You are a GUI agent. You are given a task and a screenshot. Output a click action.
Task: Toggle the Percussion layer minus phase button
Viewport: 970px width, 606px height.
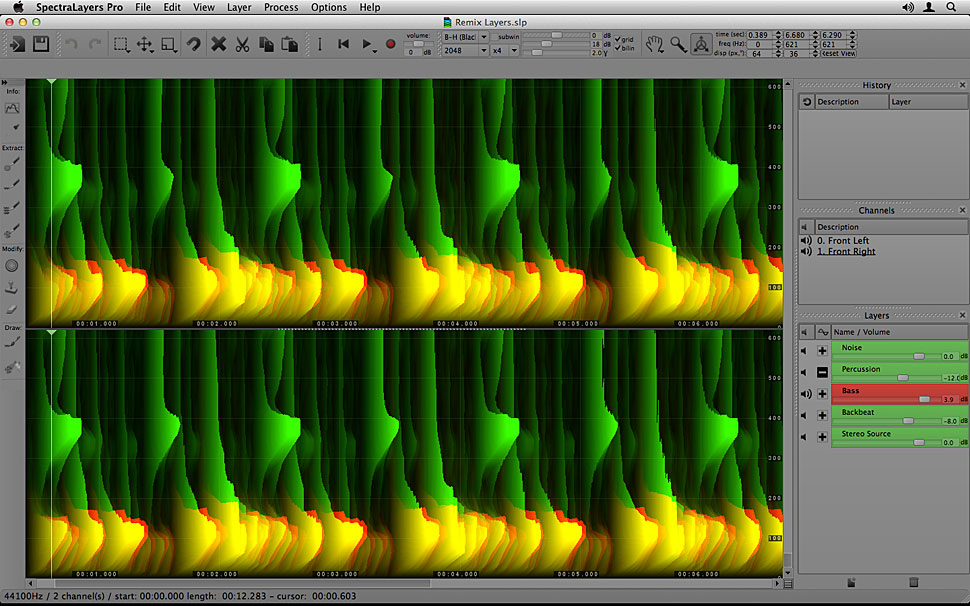coord(822,373)
